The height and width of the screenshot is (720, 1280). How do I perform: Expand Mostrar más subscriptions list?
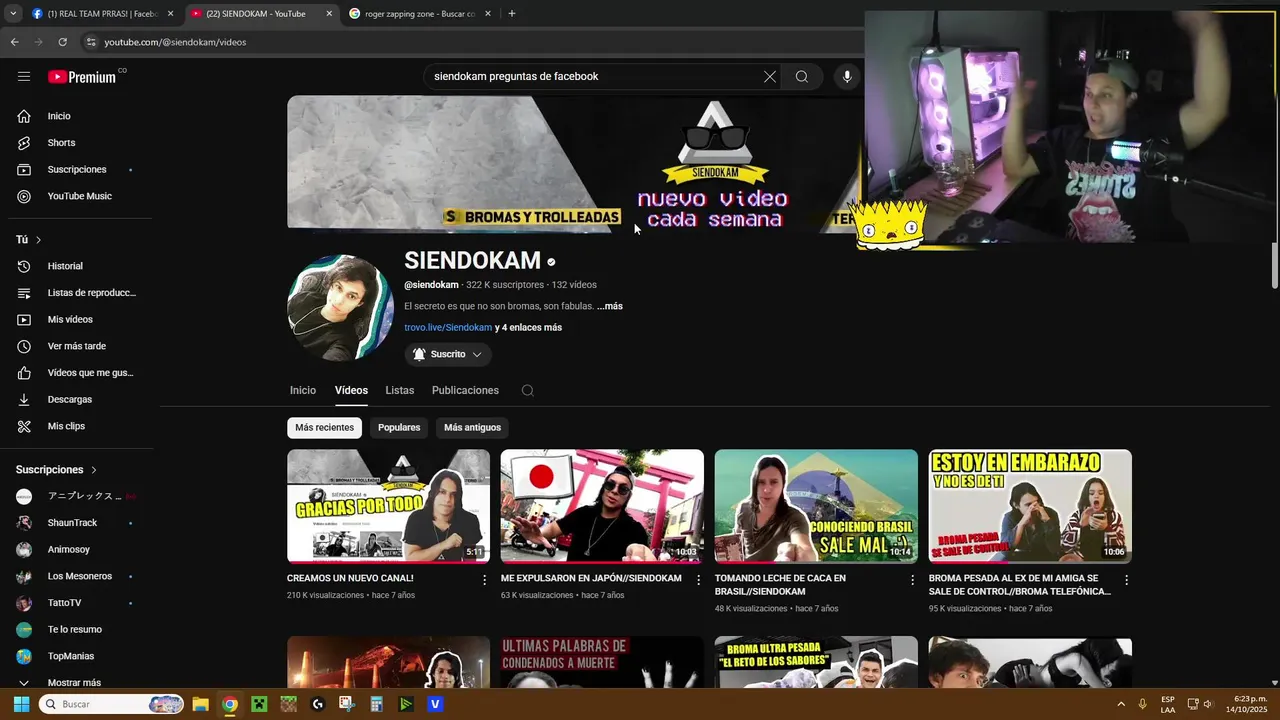(x=76, y=682)
